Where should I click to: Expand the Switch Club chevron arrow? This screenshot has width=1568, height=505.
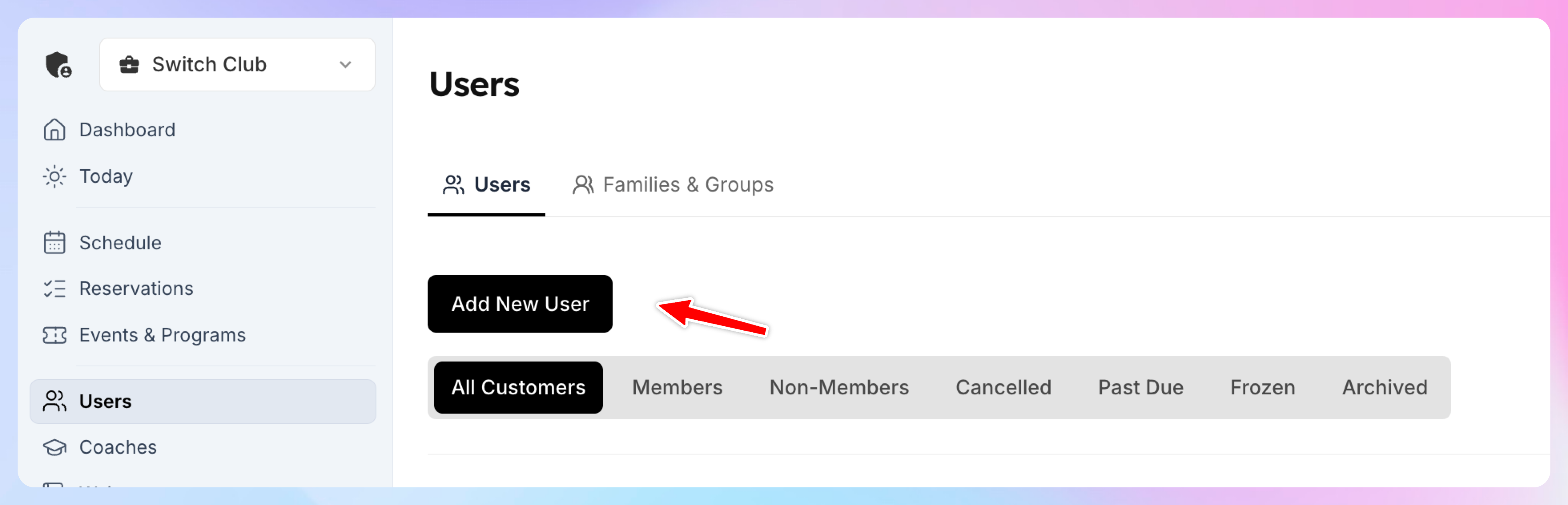[345, 65]
